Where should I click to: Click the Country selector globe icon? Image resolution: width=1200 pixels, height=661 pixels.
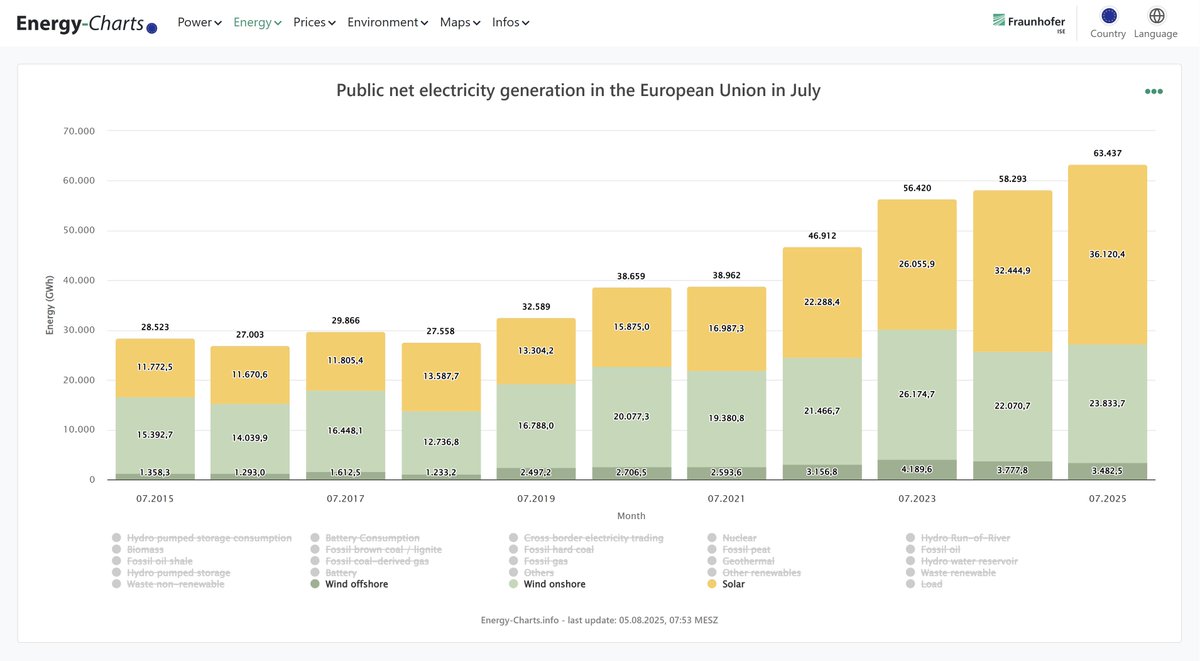1107,16
